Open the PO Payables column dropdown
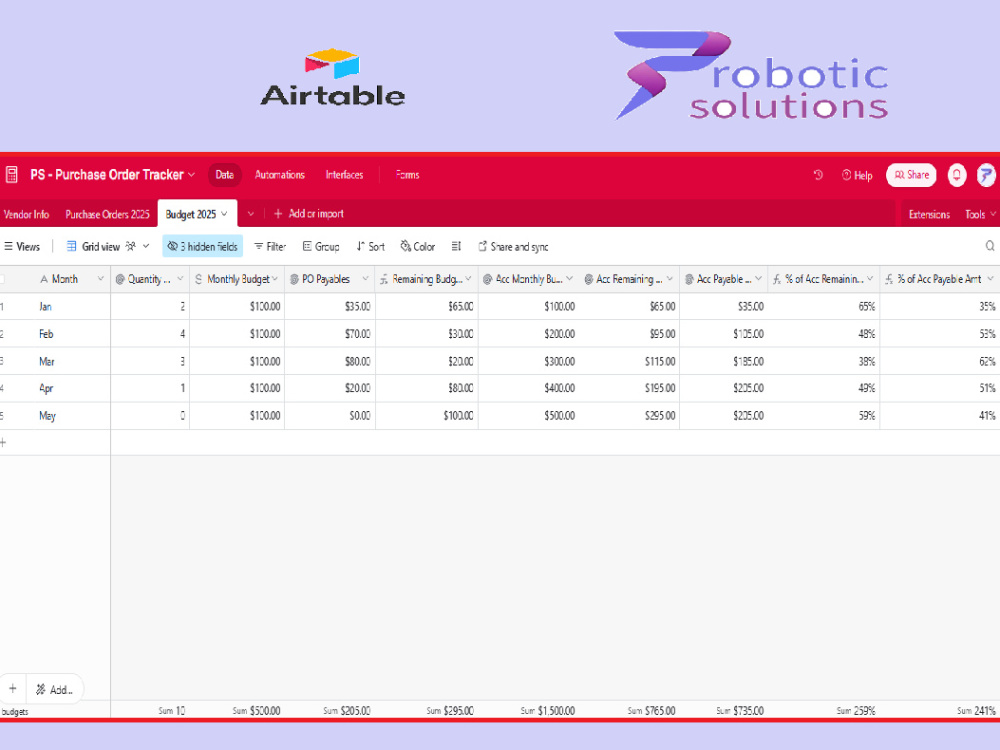This screenshot has width=1000, height=750. [365, 279]
